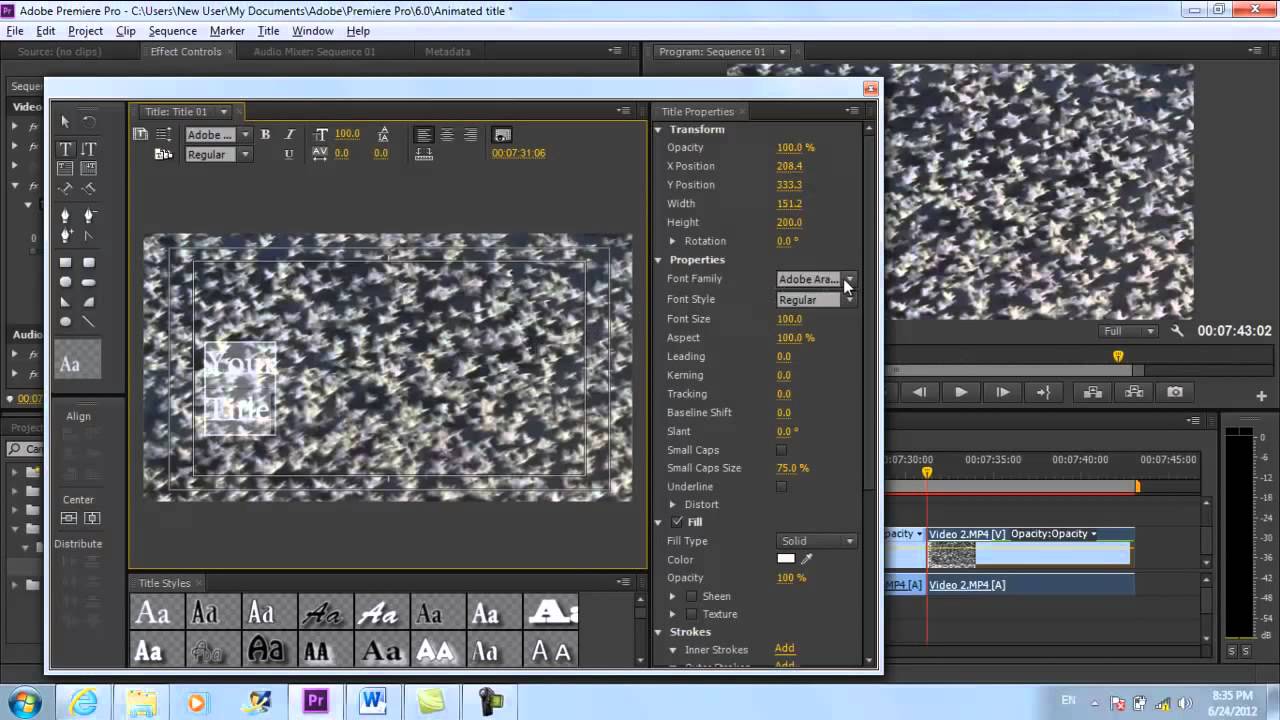Enable the Underline checkbox in Properties
The image size is (1280, 720).
tap(781, 487)
